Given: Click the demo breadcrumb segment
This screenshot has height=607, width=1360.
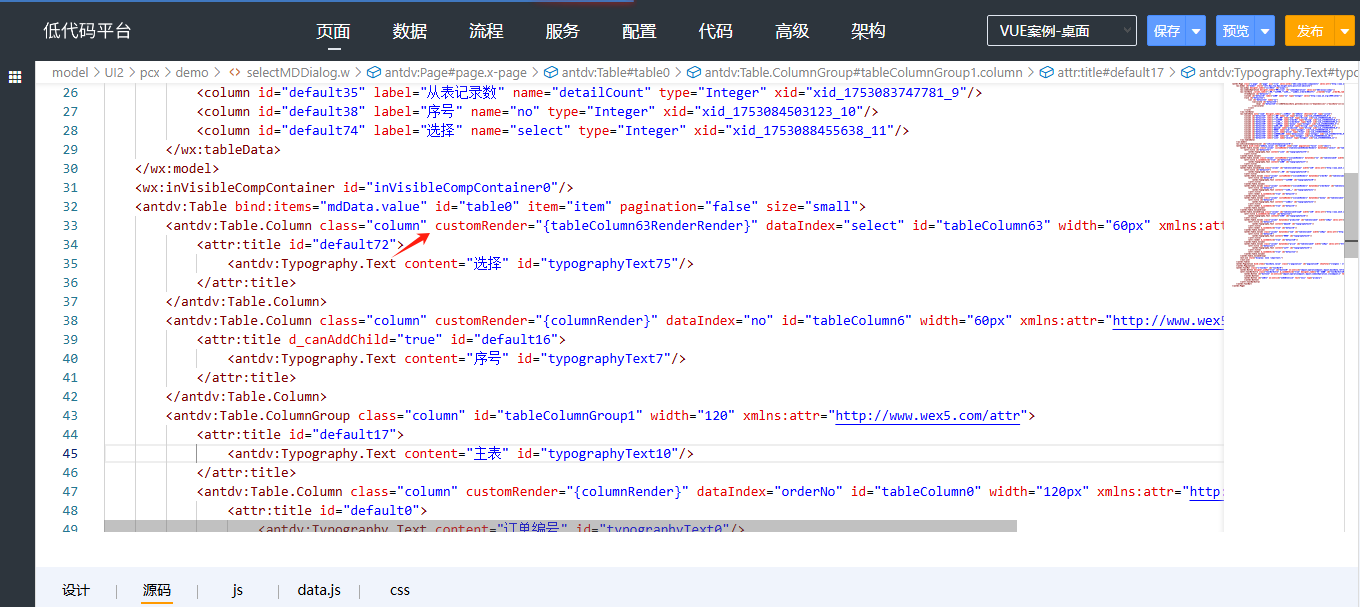Looking at the screenshot, I should click(192, 72).
